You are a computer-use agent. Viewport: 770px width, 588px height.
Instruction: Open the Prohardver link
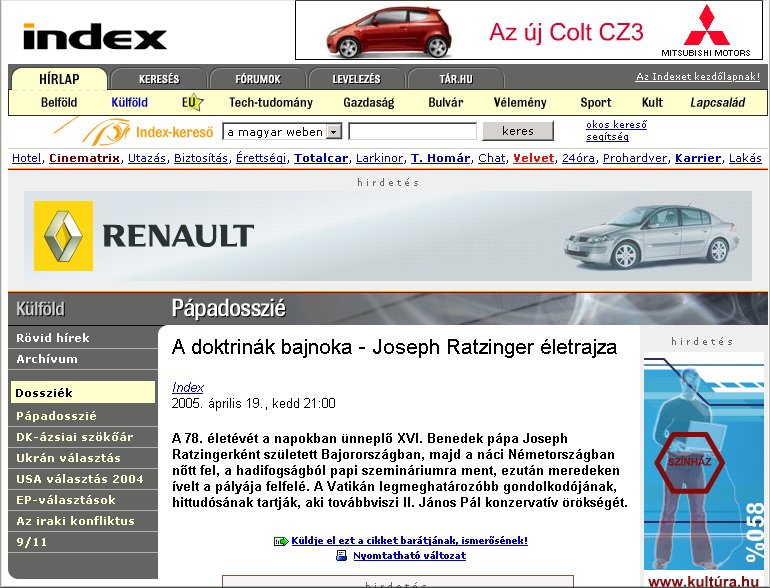(635, 158)
